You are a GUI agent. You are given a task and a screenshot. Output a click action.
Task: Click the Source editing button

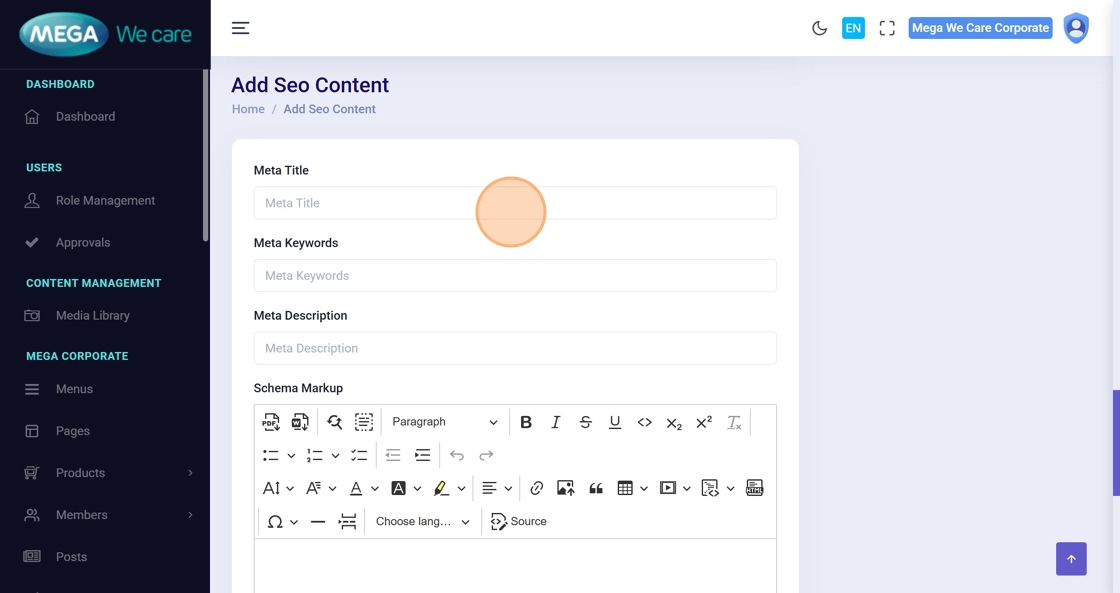519,522
